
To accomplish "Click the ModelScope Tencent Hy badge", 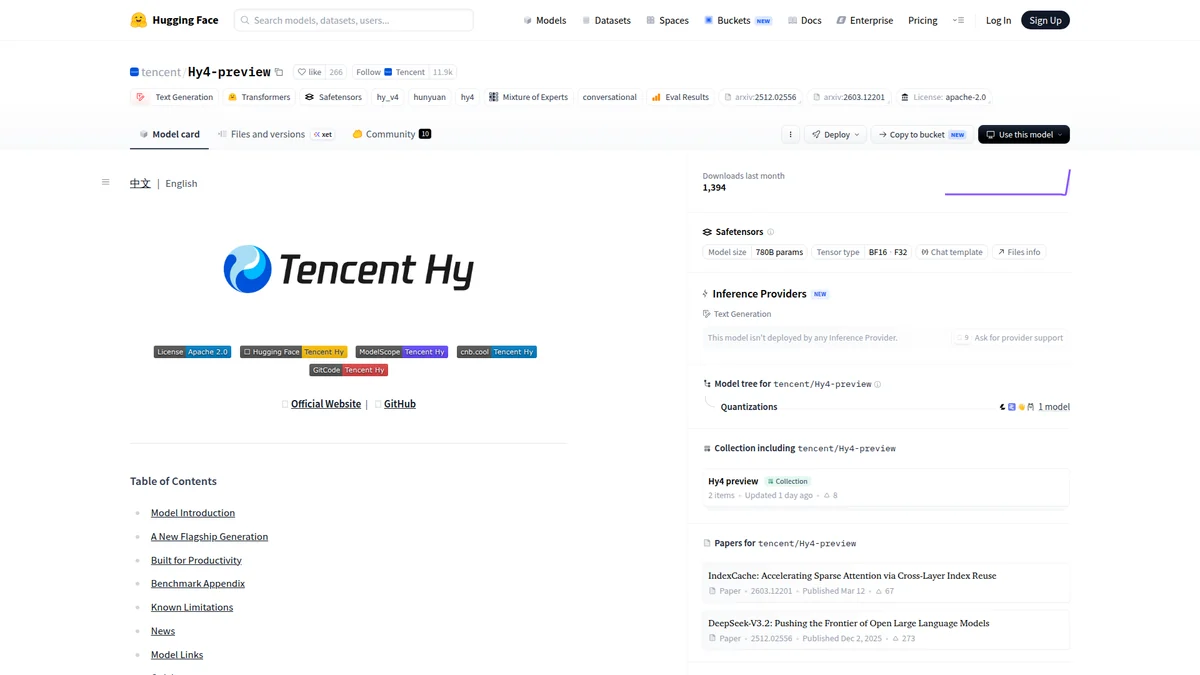I will coord(402,352).
